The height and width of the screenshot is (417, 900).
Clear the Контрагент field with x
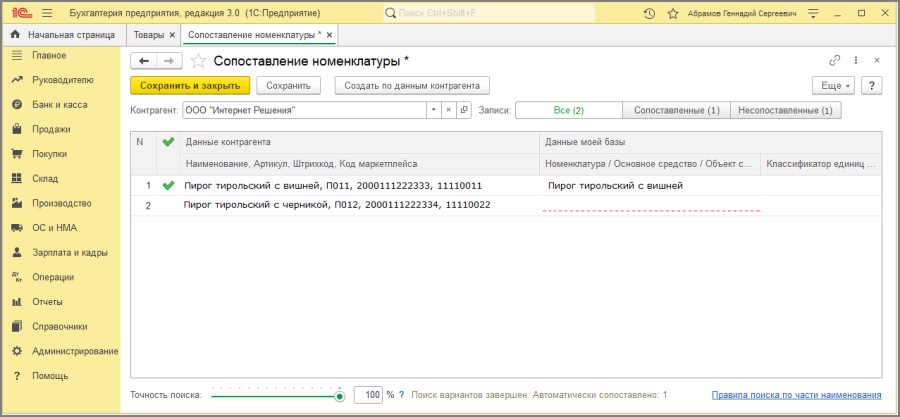click(449, 110)
